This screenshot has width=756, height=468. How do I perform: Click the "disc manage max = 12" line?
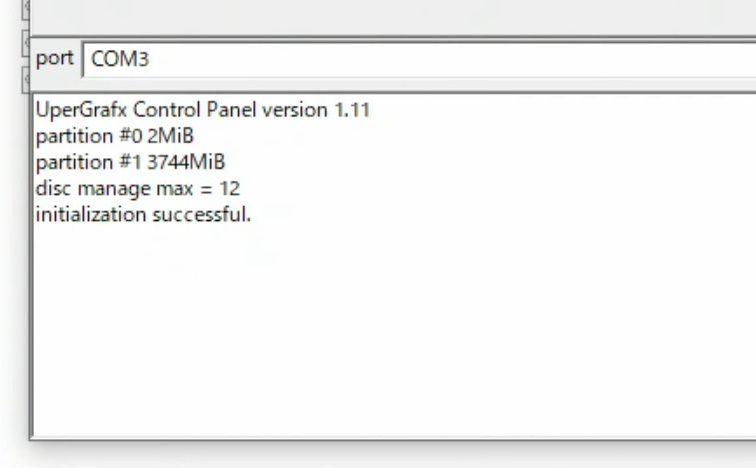point(137,188)
